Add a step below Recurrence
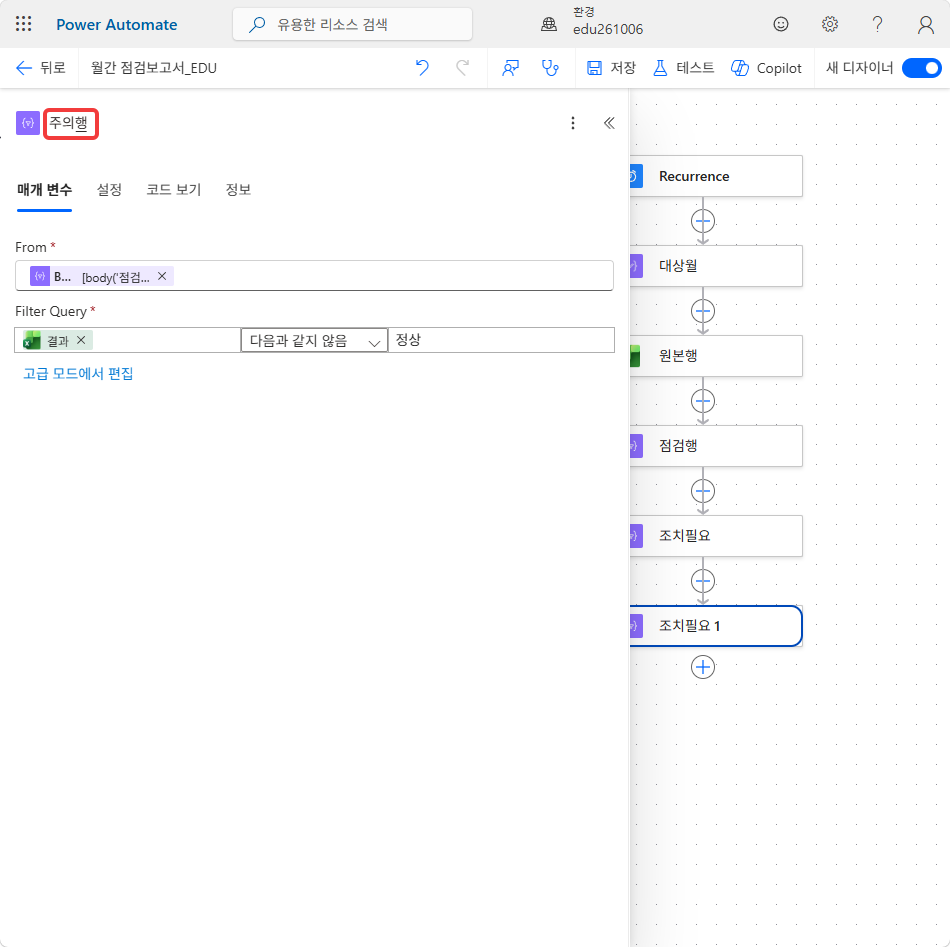 [703, 221]
